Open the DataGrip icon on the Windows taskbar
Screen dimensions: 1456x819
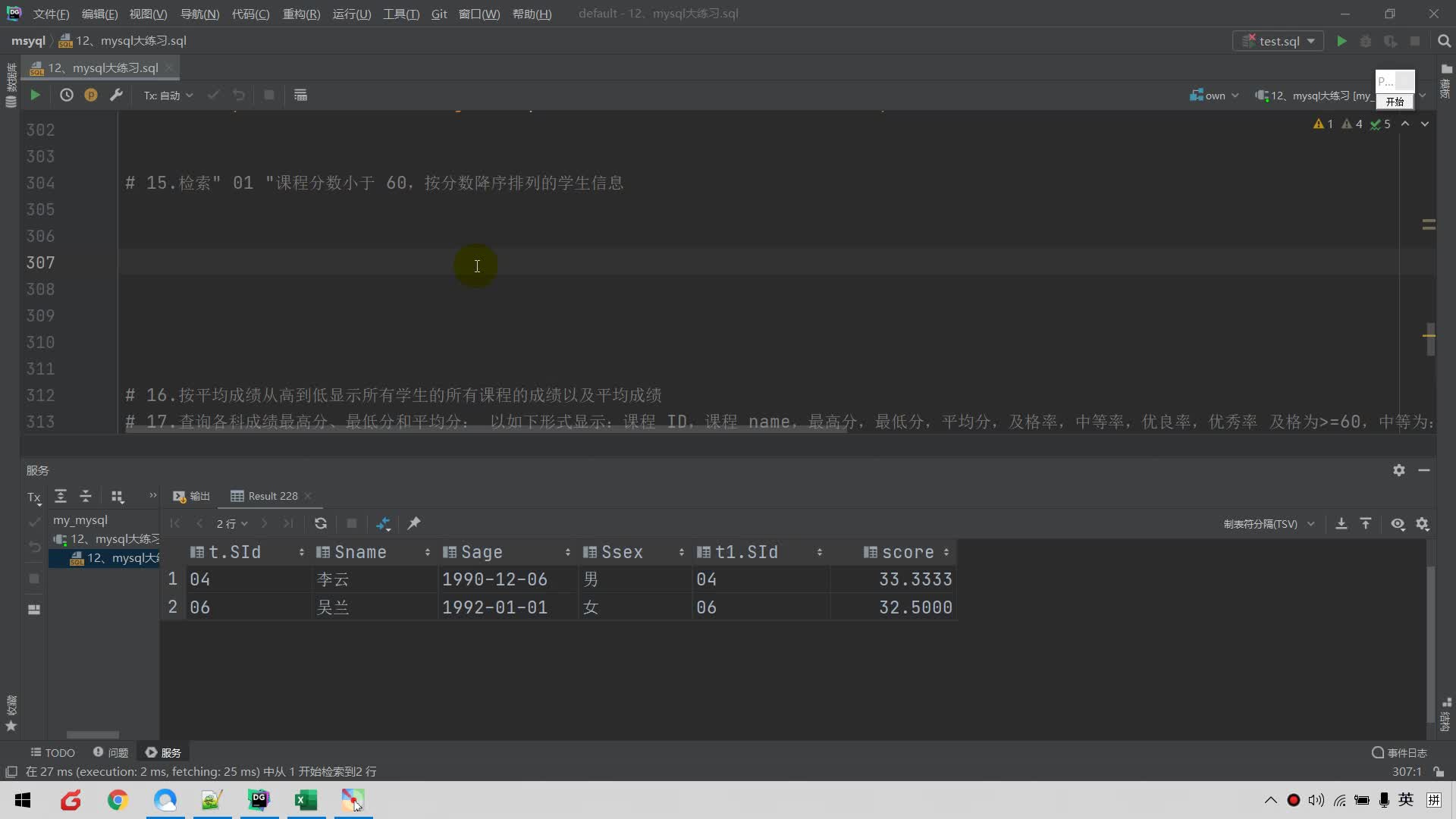pos(259,799)
